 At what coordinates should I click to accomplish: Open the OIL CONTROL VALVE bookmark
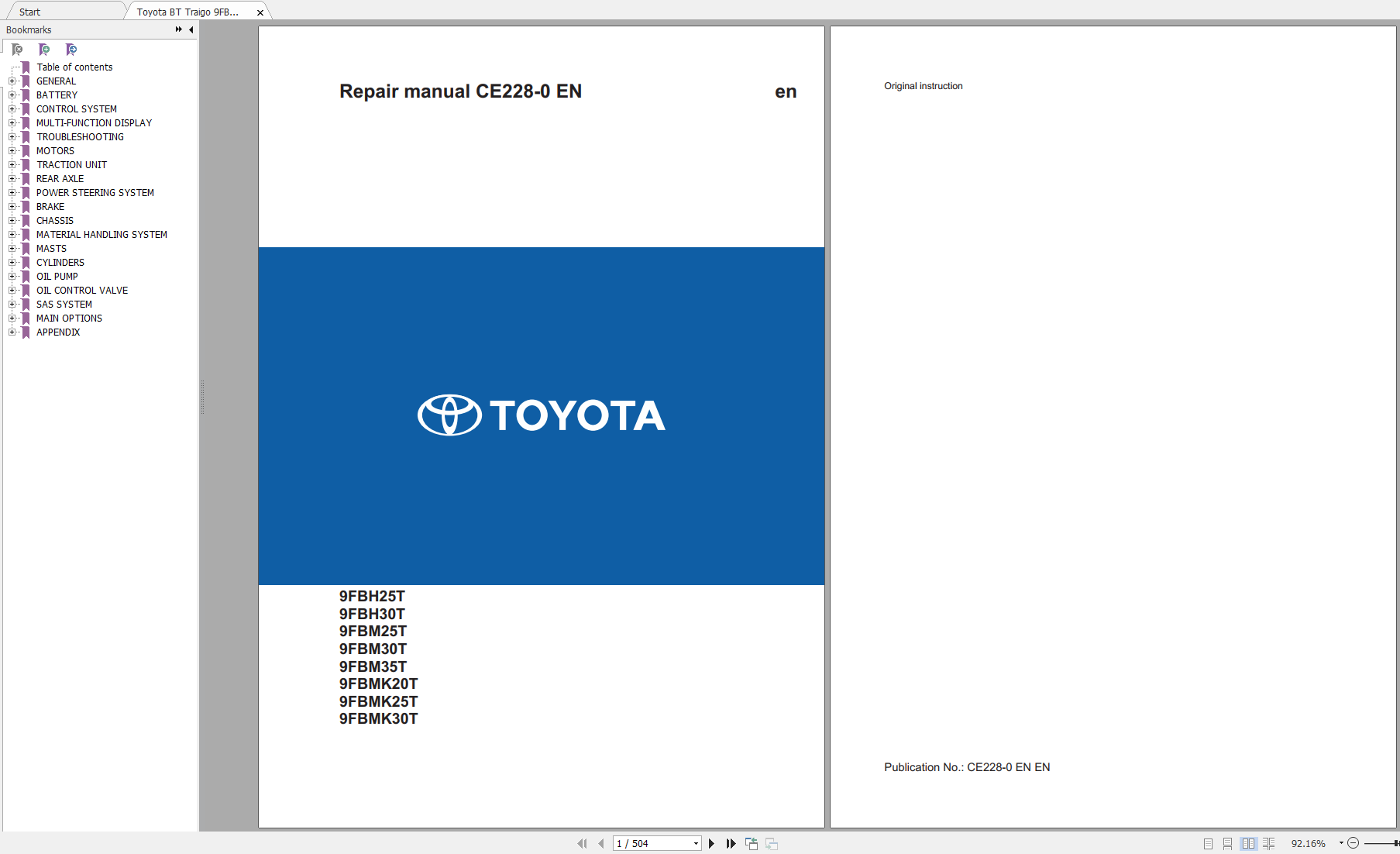pyautogui.click(x=82, y=291)
